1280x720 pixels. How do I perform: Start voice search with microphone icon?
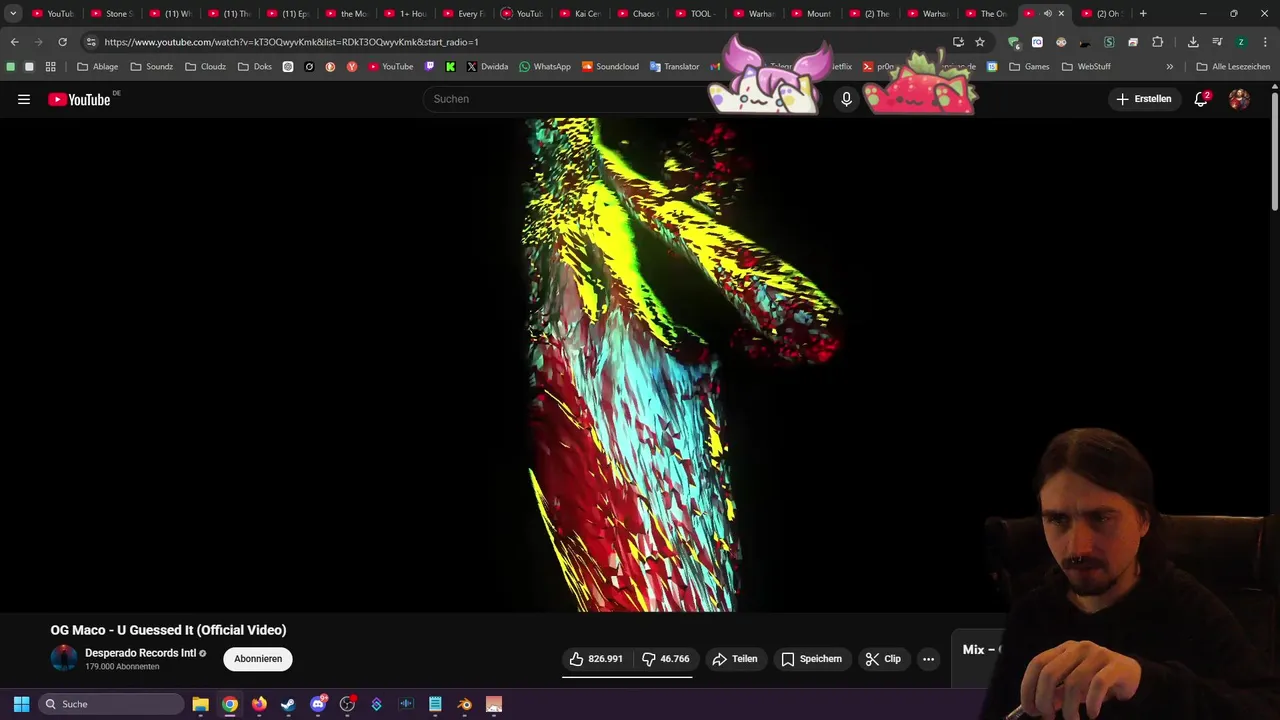click(846, 99)
